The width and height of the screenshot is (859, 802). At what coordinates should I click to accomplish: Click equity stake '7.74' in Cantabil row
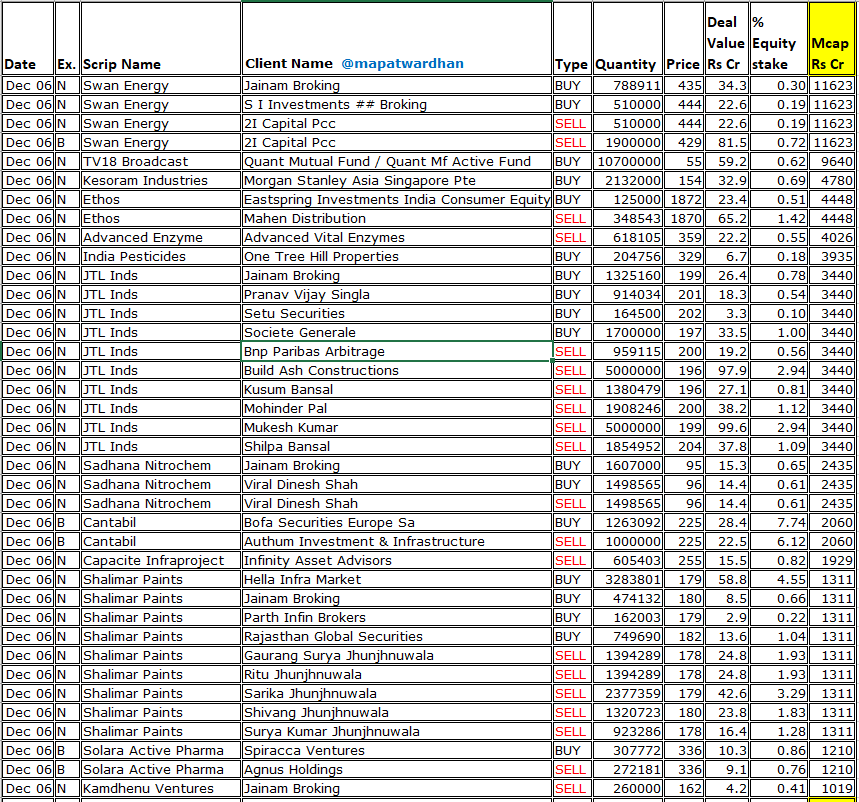tap(779, 522)
